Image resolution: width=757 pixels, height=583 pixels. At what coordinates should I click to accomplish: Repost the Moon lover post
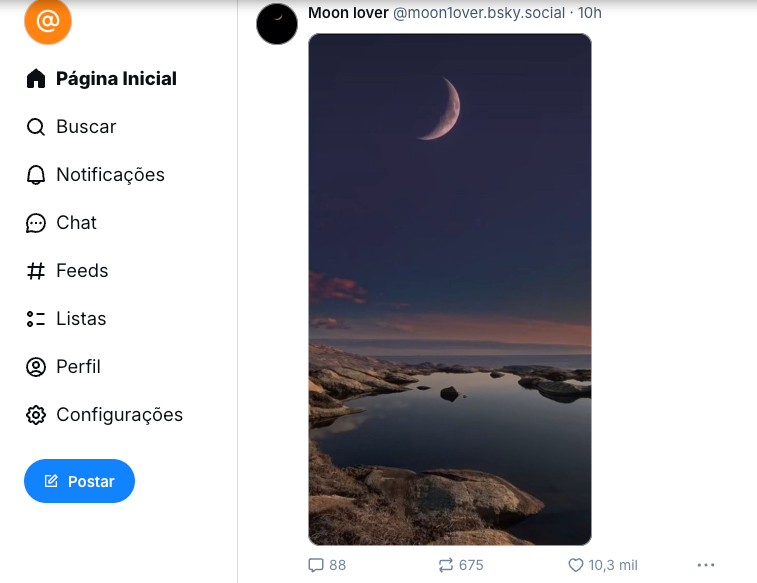[x=446, y=565]
